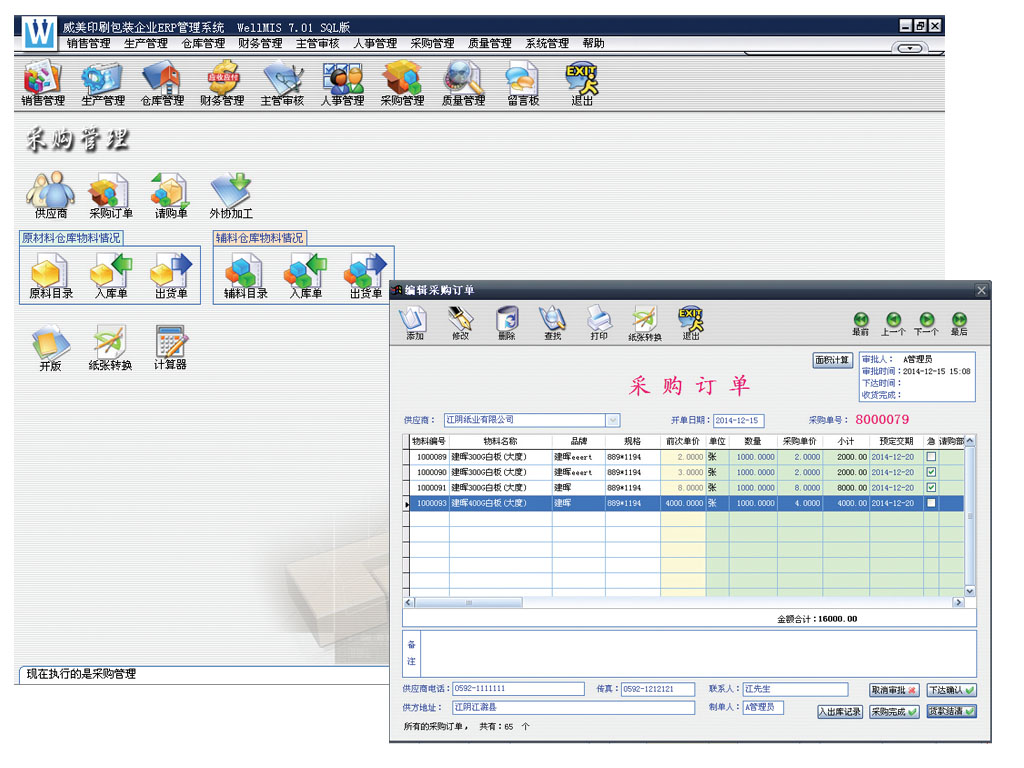1024x768 pixels.
Task: Open 纸张转换 in the 采购管理 panel
Action: point(110,347)
